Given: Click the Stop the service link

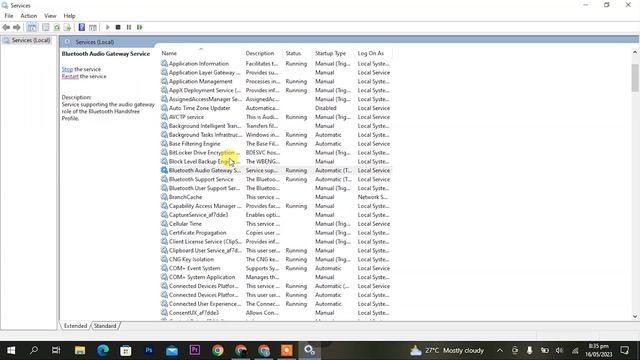Looking at the screenshot, I should point(67,69).
